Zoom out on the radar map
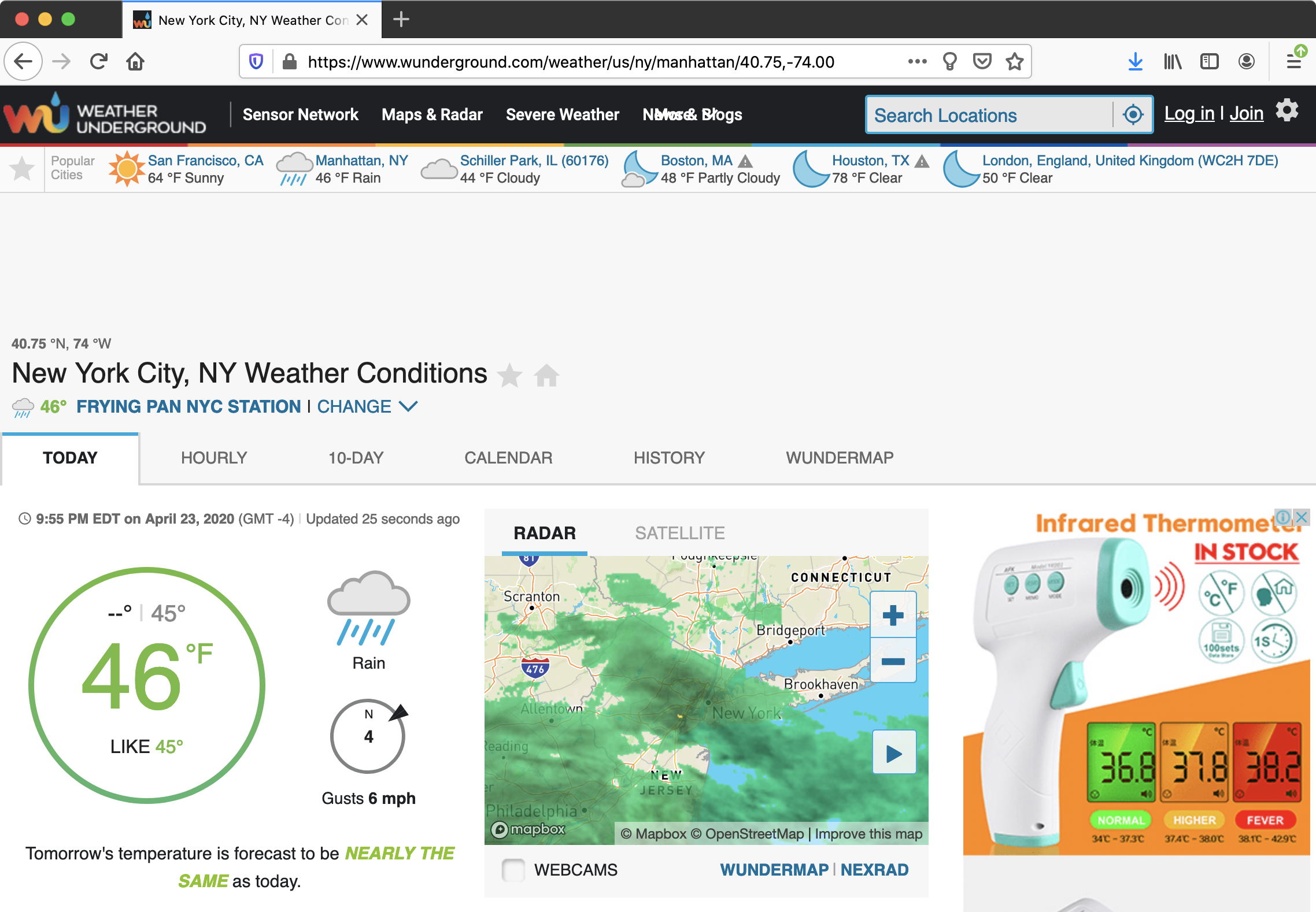Image resolution: width=1316 pixels, height=912 pixels. [893, 661]
